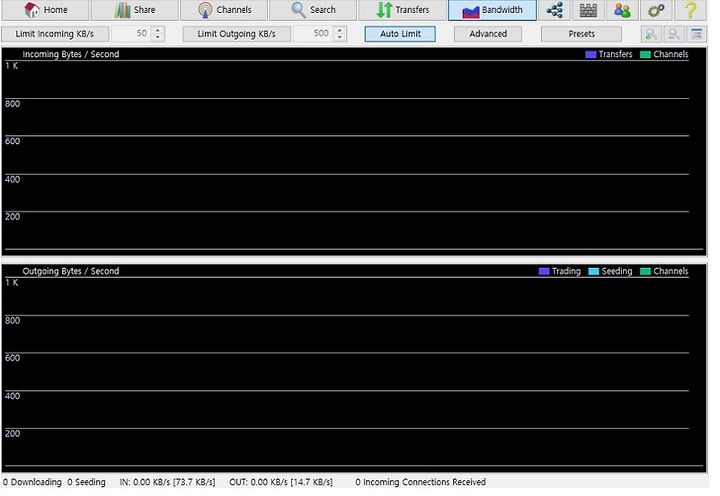Increase the incoming limit with up arrow
Screen dimensions: 720x496
(x=158, y=30)
